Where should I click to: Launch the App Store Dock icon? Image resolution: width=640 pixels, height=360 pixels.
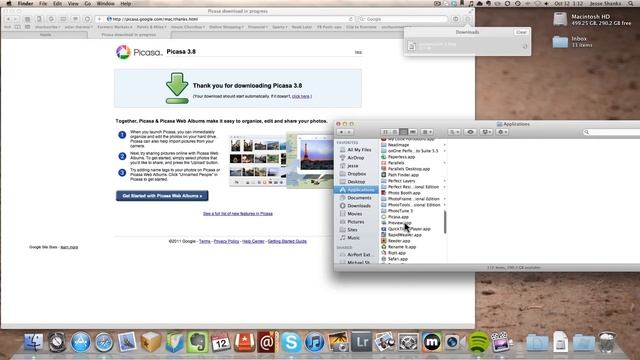80,342
